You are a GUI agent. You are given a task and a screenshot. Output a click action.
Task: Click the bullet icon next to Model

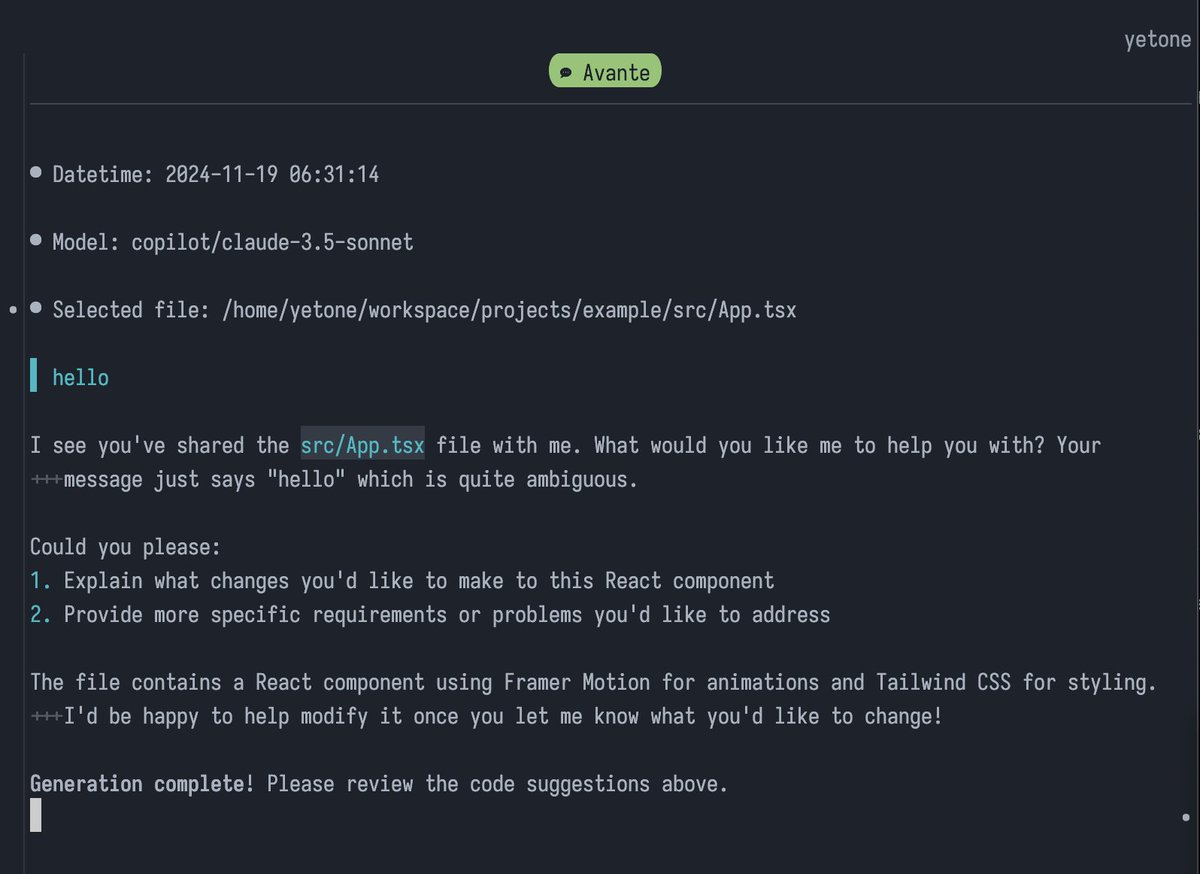pos(35,239)
